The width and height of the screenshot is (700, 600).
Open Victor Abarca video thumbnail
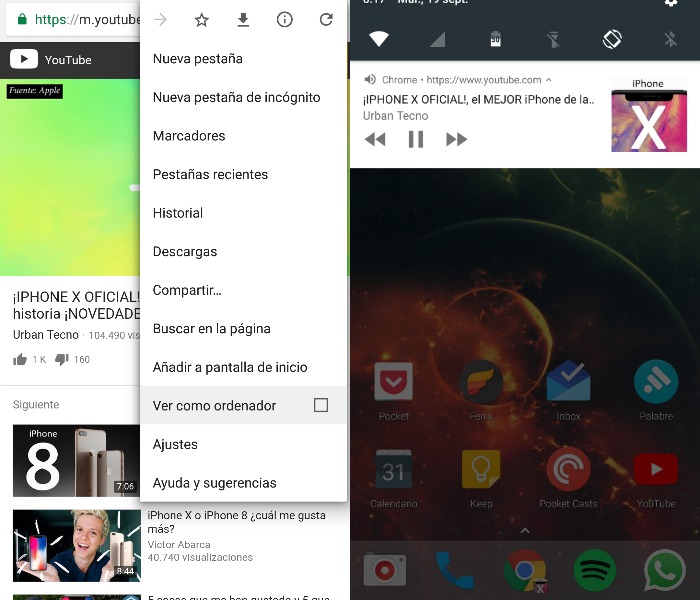[76, 546]
